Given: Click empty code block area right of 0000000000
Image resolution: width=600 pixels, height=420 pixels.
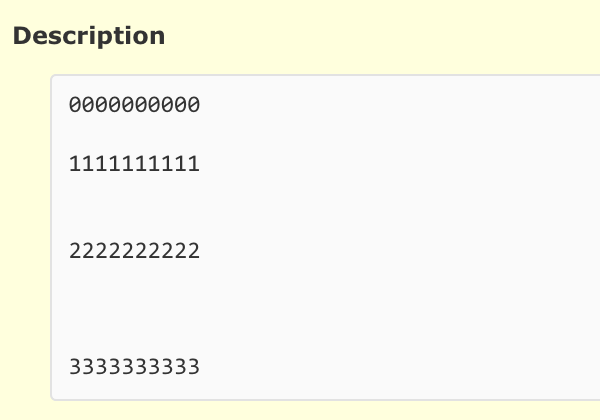Looking at the screenshot, I should click(398, 104).
